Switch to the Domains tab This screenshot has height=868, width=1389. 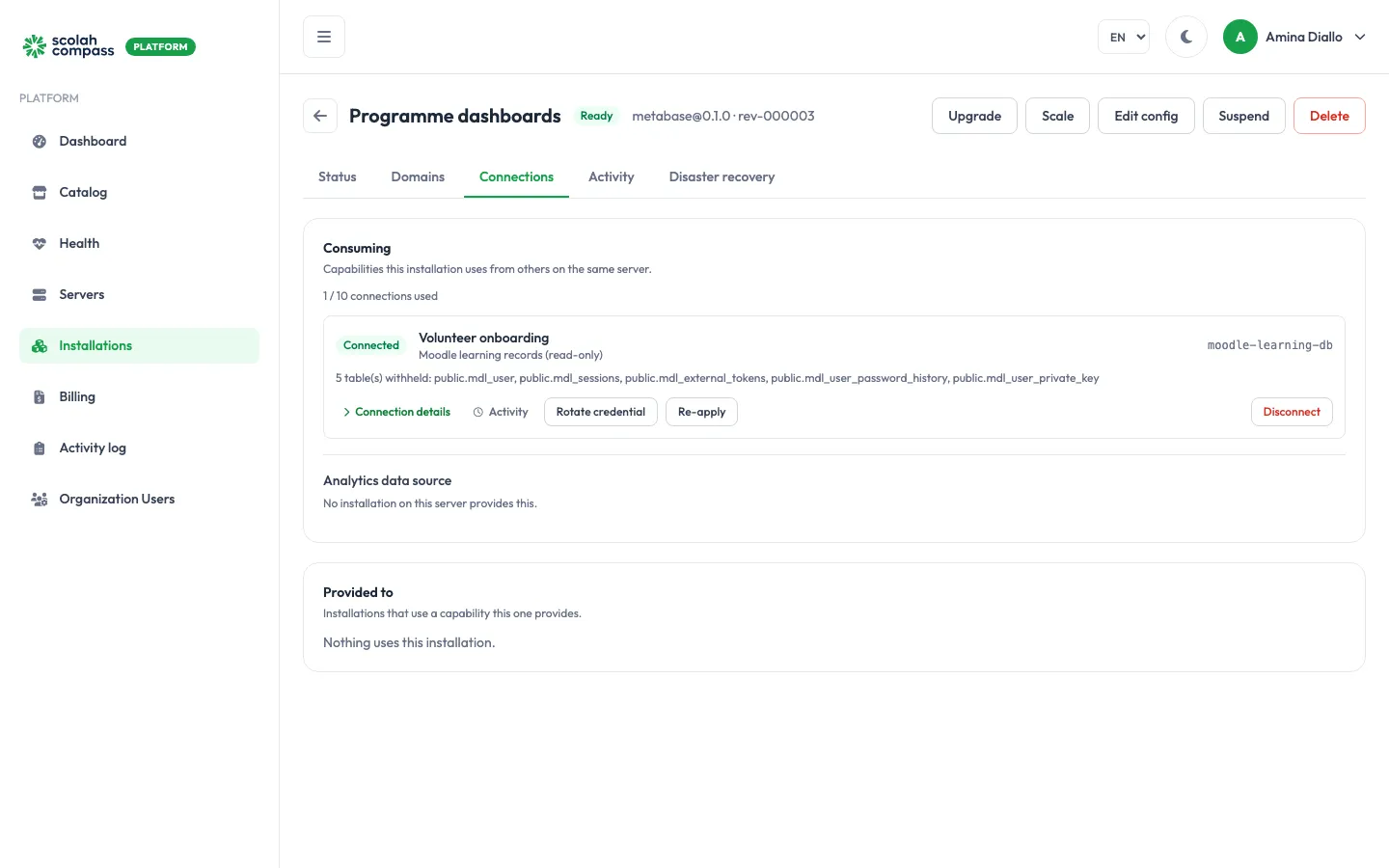point(418,176)
